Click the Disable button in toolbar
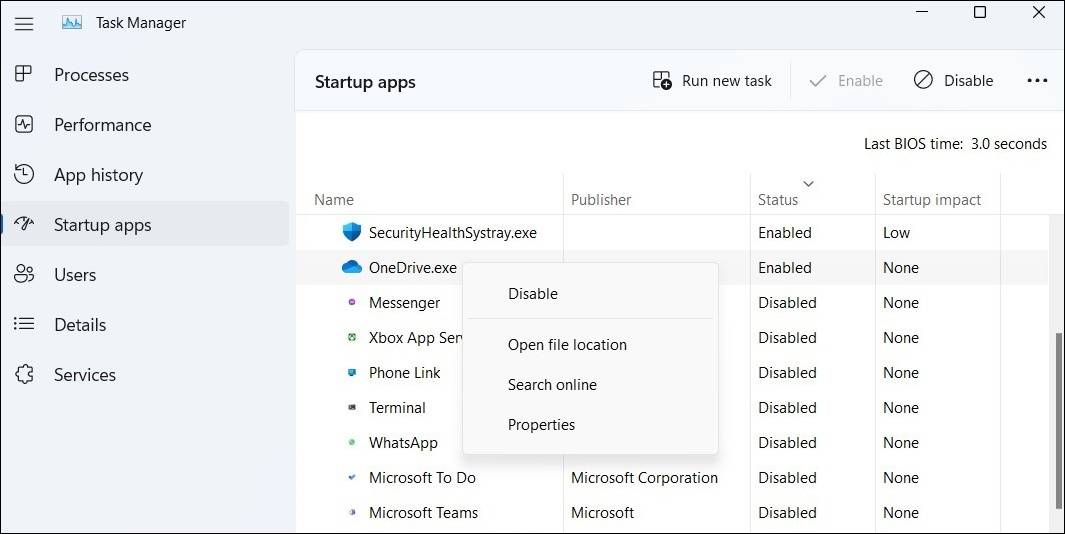Screen dimensions: 1065x534 (x=954, y=81)
